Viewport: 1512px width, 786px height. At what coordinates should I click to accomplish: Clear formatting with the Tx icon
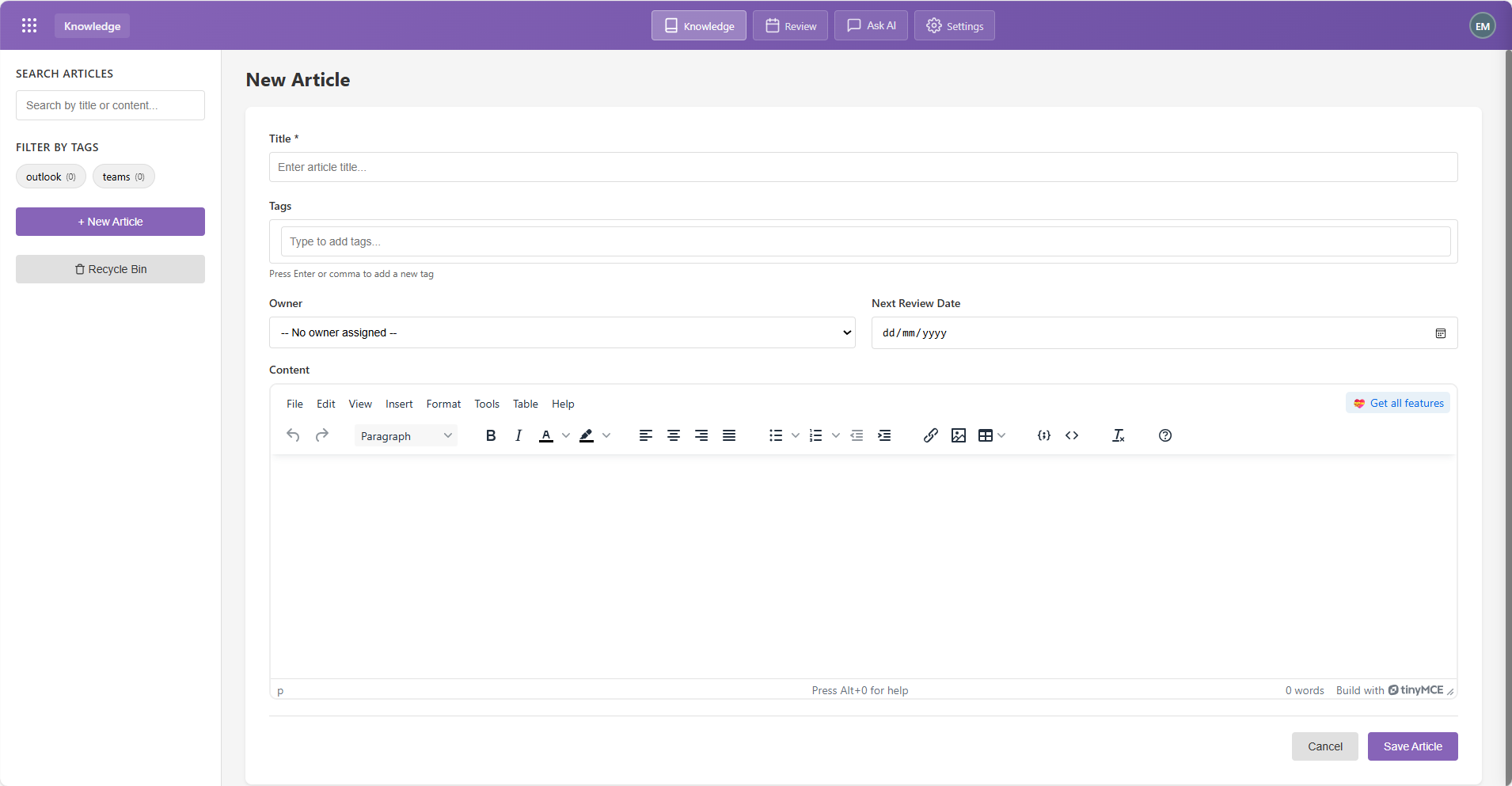tap(1119, 435)
